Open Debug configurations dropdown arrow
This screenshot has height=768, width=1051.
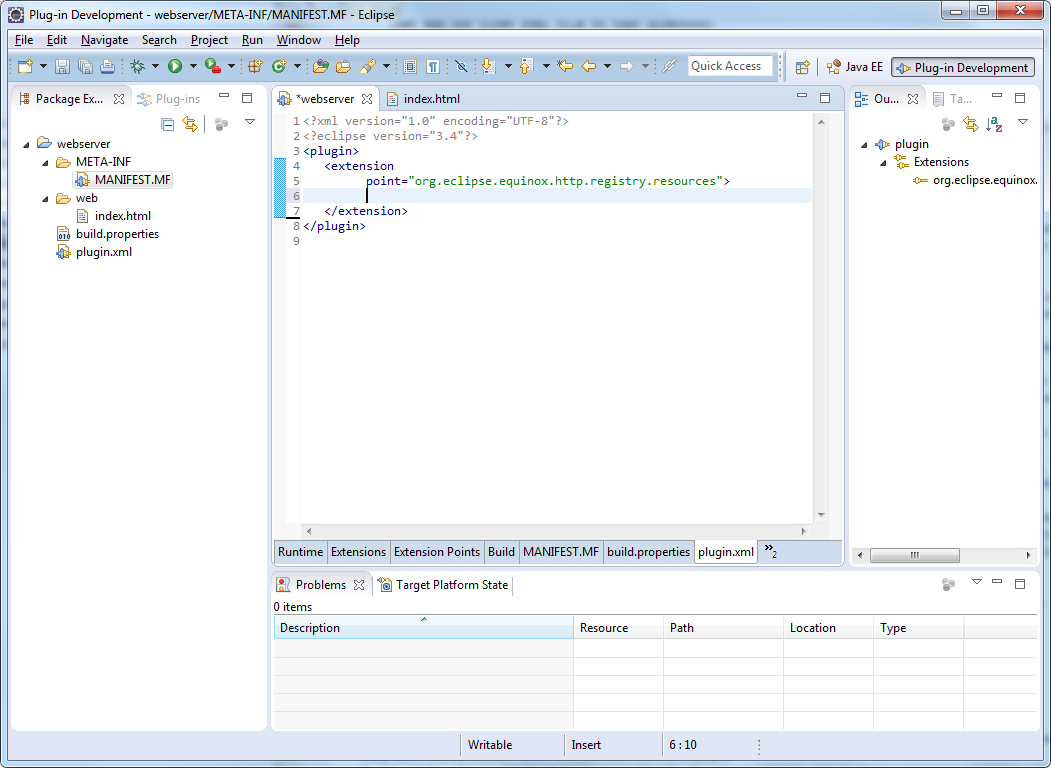(x=155, y=66)
